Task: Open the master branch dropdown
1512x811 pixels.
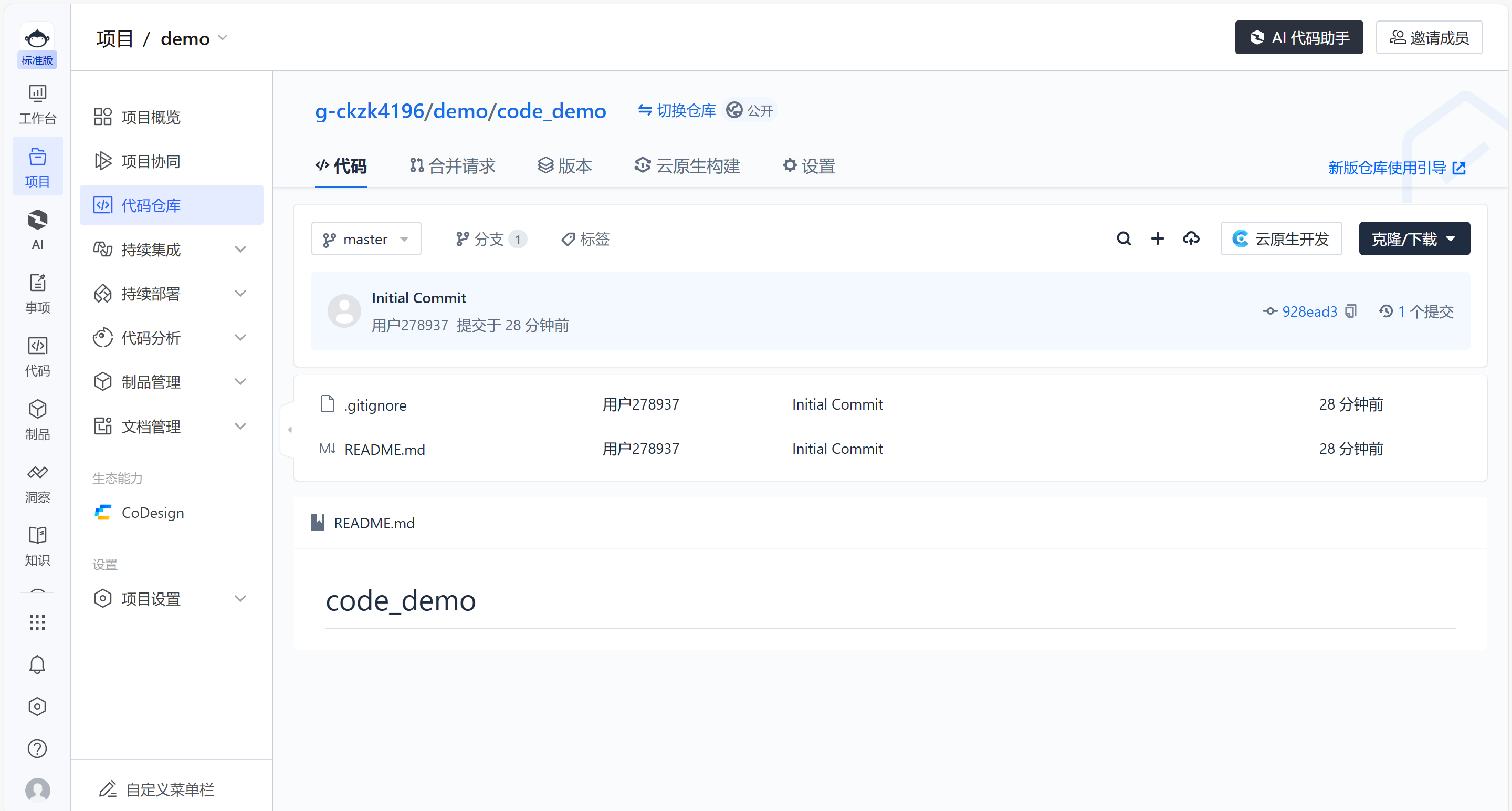Action: coord(366,239)
